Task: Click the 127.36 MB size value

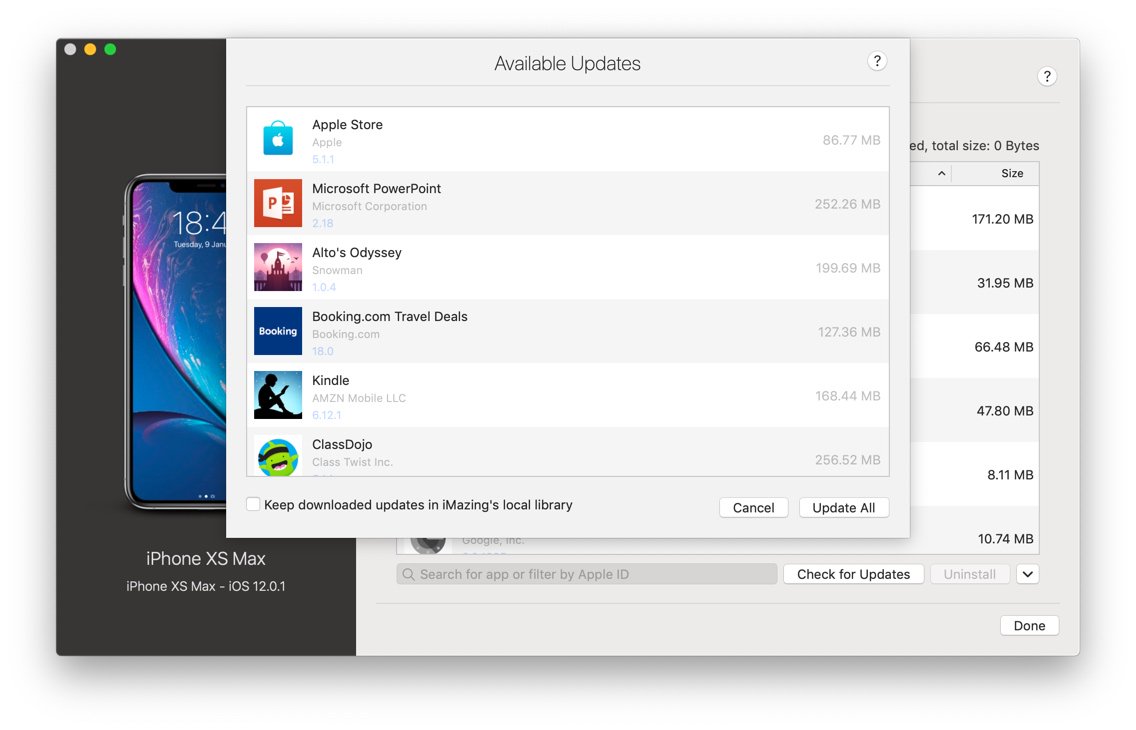Action: point(849,332)
